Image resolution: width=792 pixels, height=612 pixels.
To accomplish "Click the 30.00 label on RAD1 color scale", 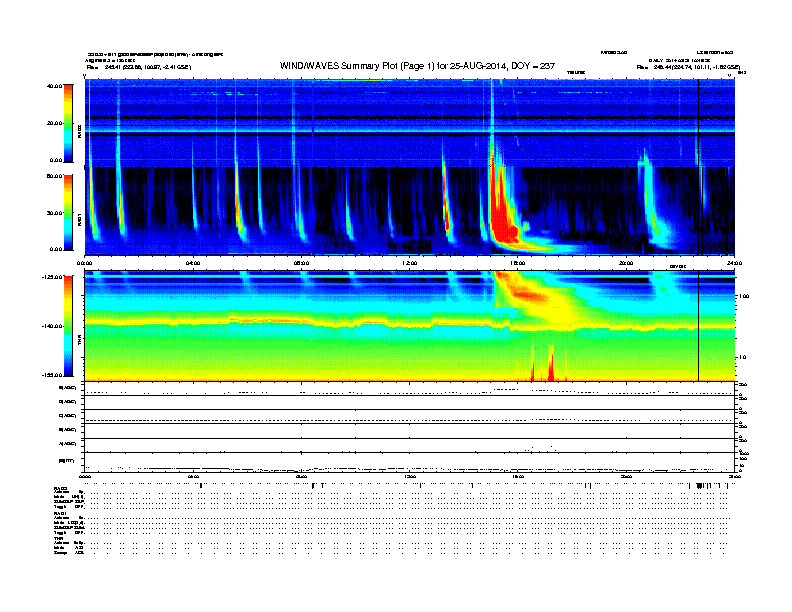I will point(54,213).
